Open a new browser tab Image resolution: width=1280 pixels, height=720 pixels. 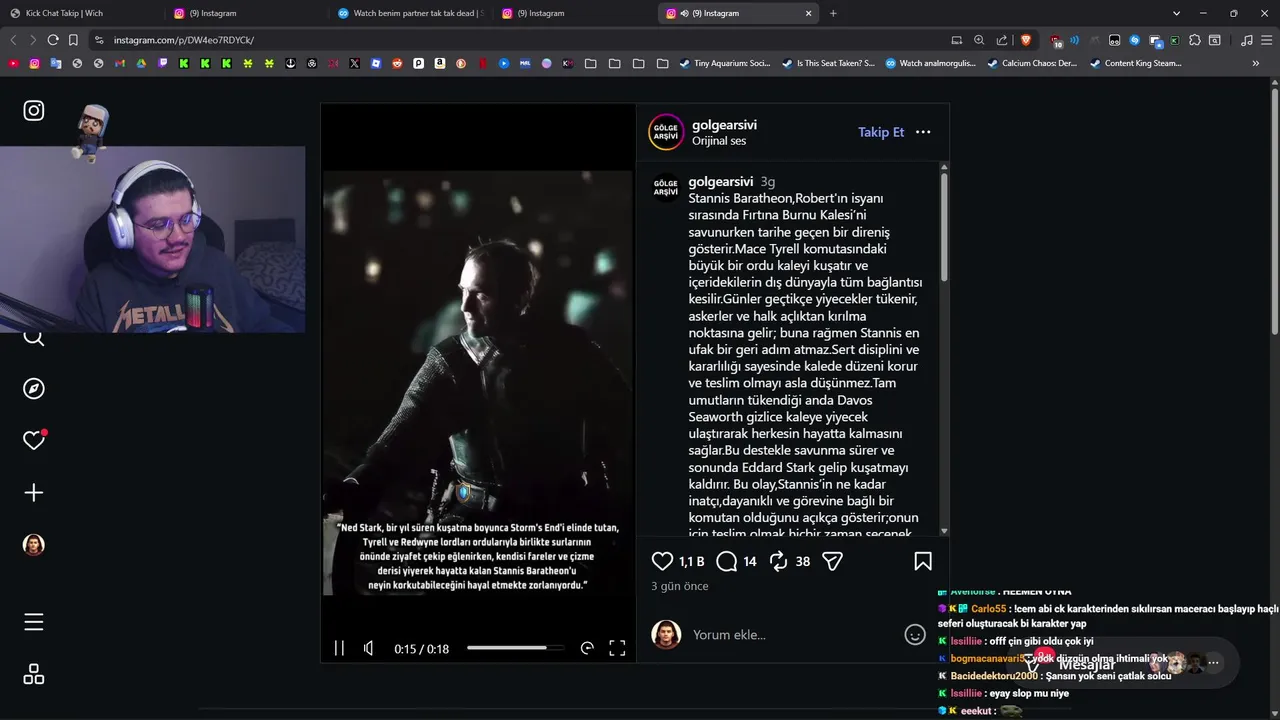pos(833,13)
